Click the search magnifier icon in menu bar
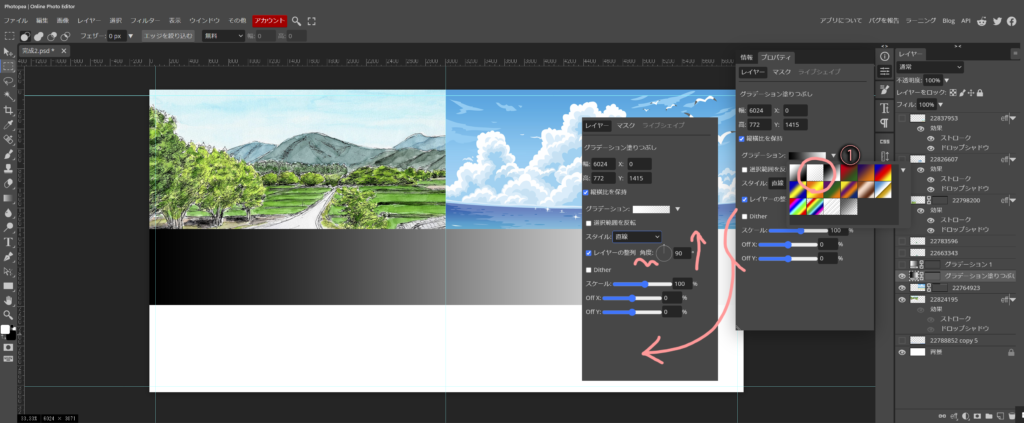Image resolution: width=1024 pixels, height=423 pixels. click(297, 20)
